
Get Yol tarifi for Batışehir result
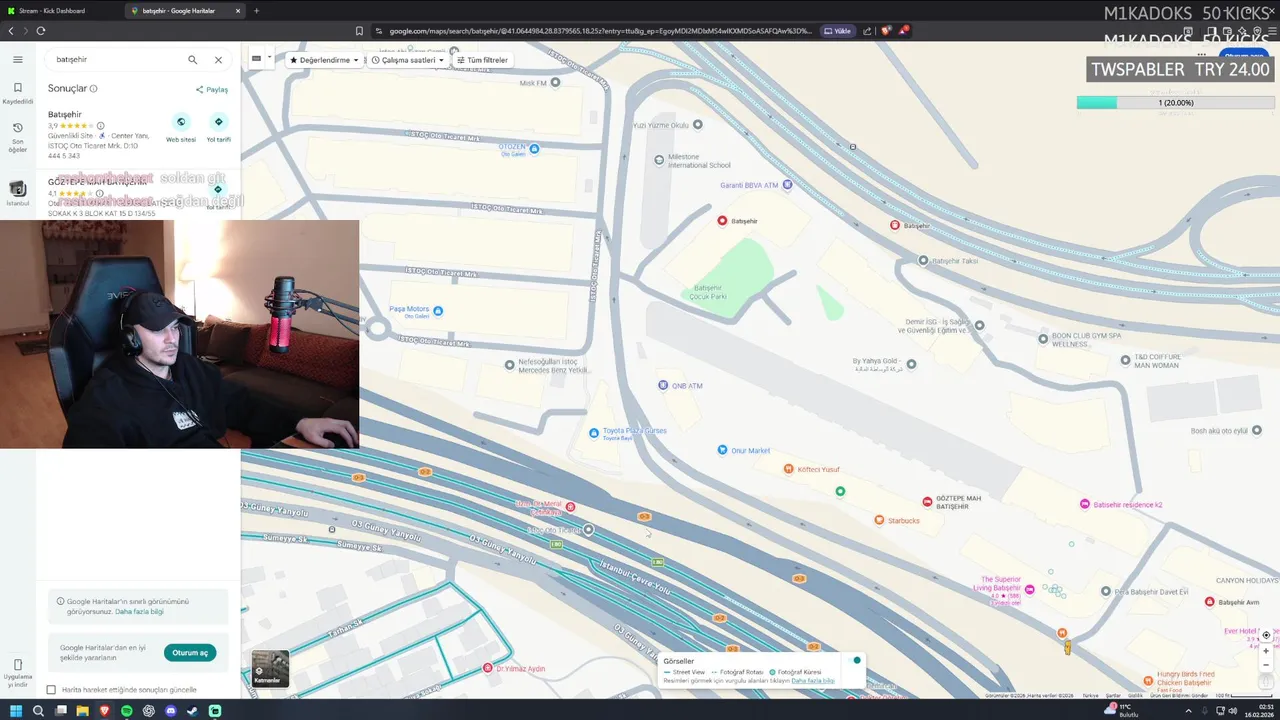click(x=218, y=128)
